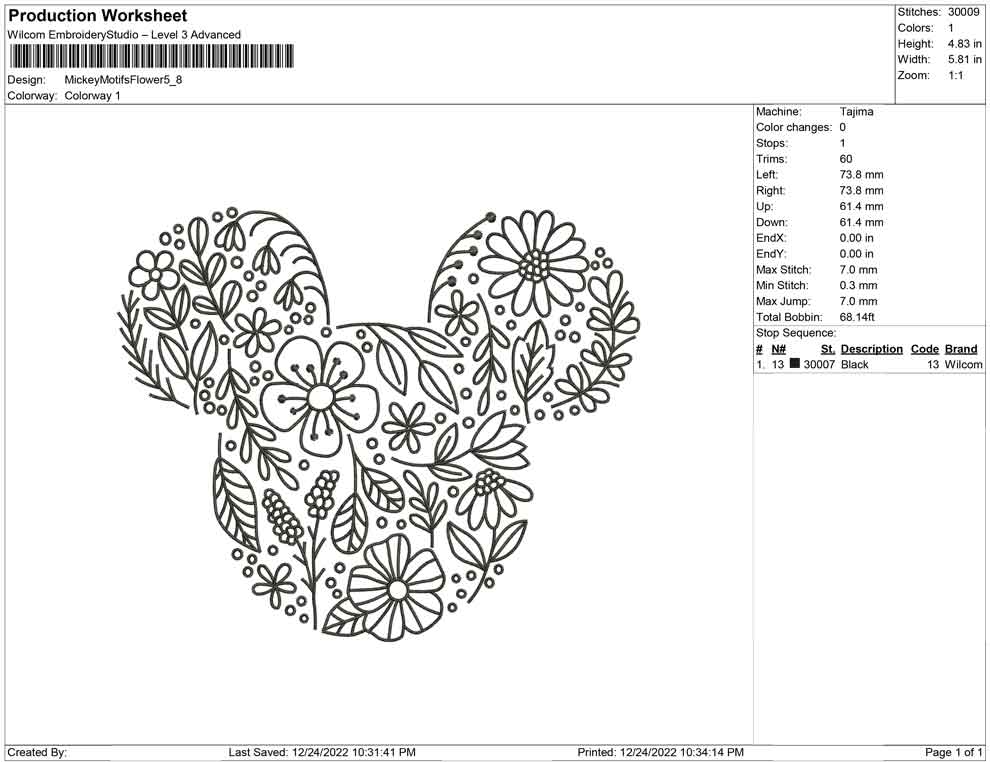
Task: Click the Wilcom brand cell
Action: click(x=963, y=365)
